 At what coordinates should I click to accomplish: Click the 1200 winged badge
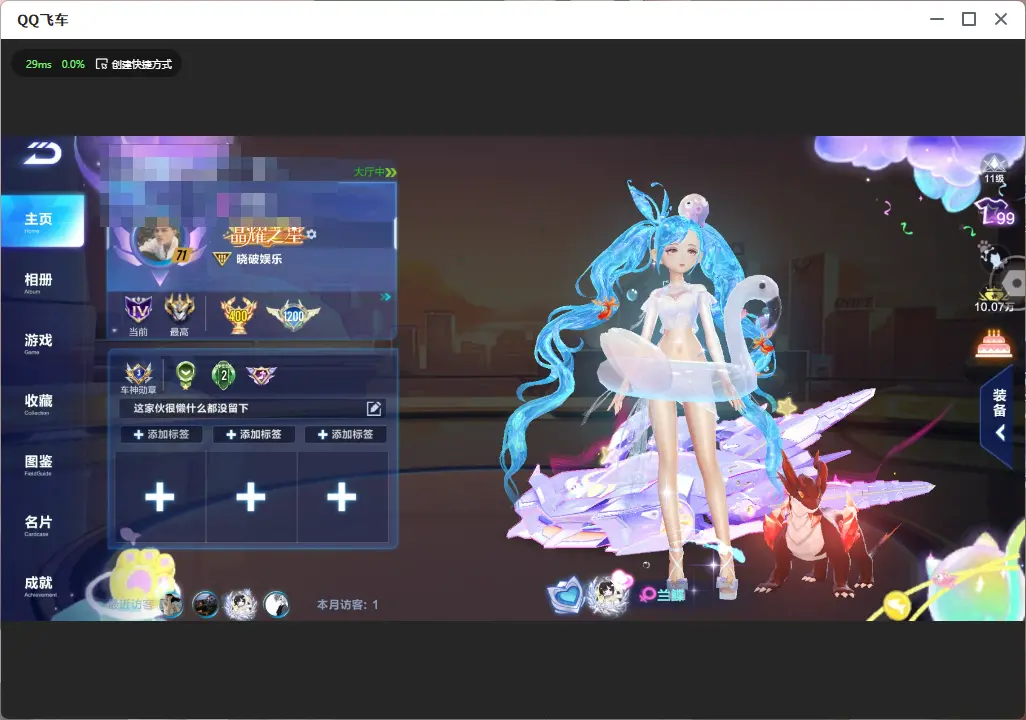pyautogui.click(x=293, y=315)
